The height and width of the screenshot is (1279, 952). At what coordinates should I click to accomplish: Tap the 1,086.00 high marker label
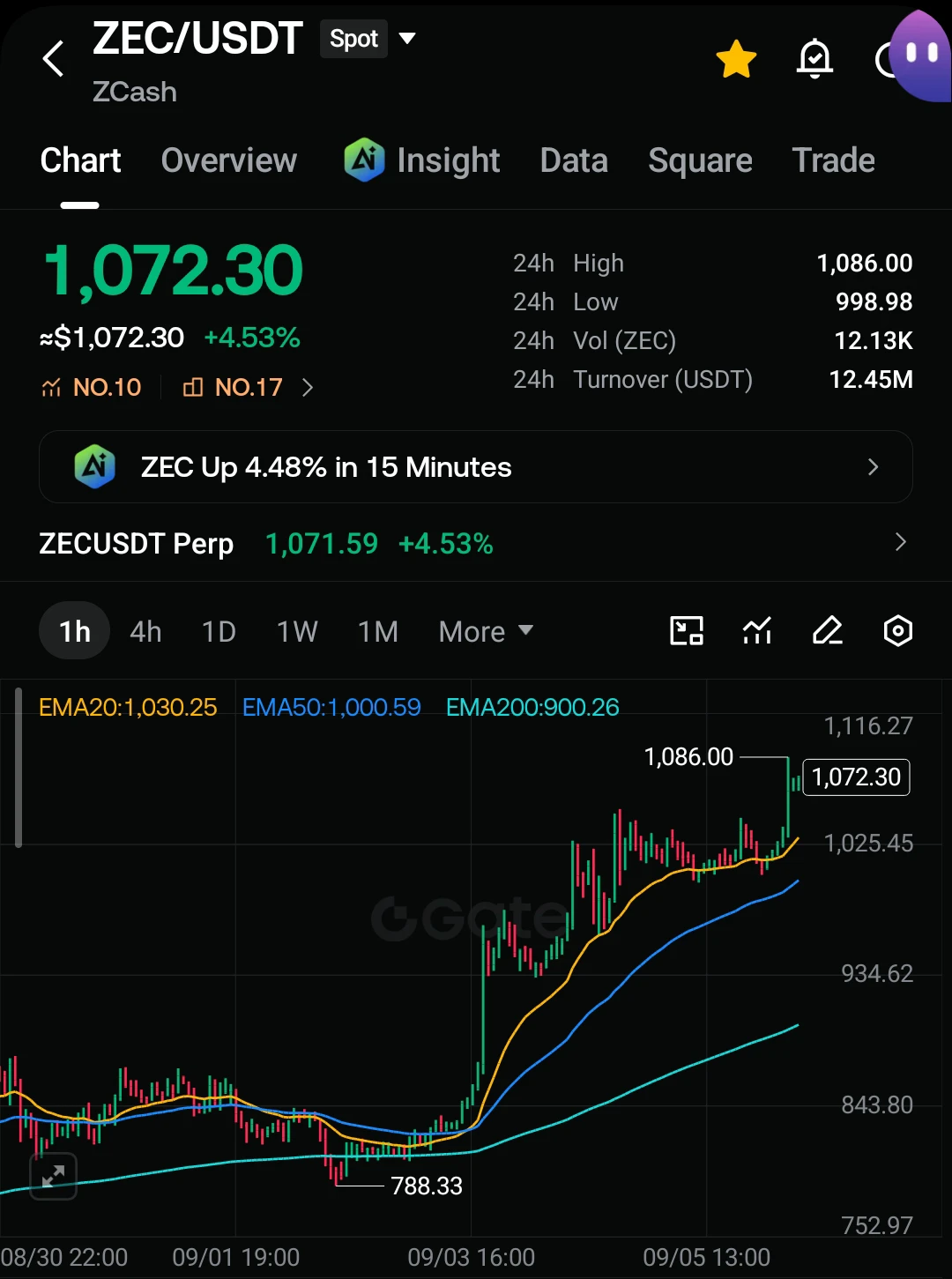(x=688, y=757)
